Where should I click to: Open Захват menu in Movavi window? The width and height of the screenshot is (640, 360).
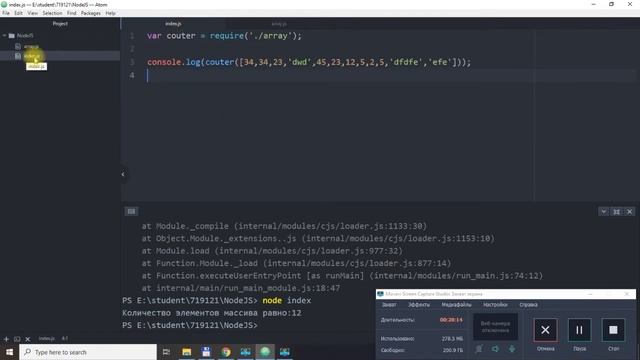(x=389, y=305)
